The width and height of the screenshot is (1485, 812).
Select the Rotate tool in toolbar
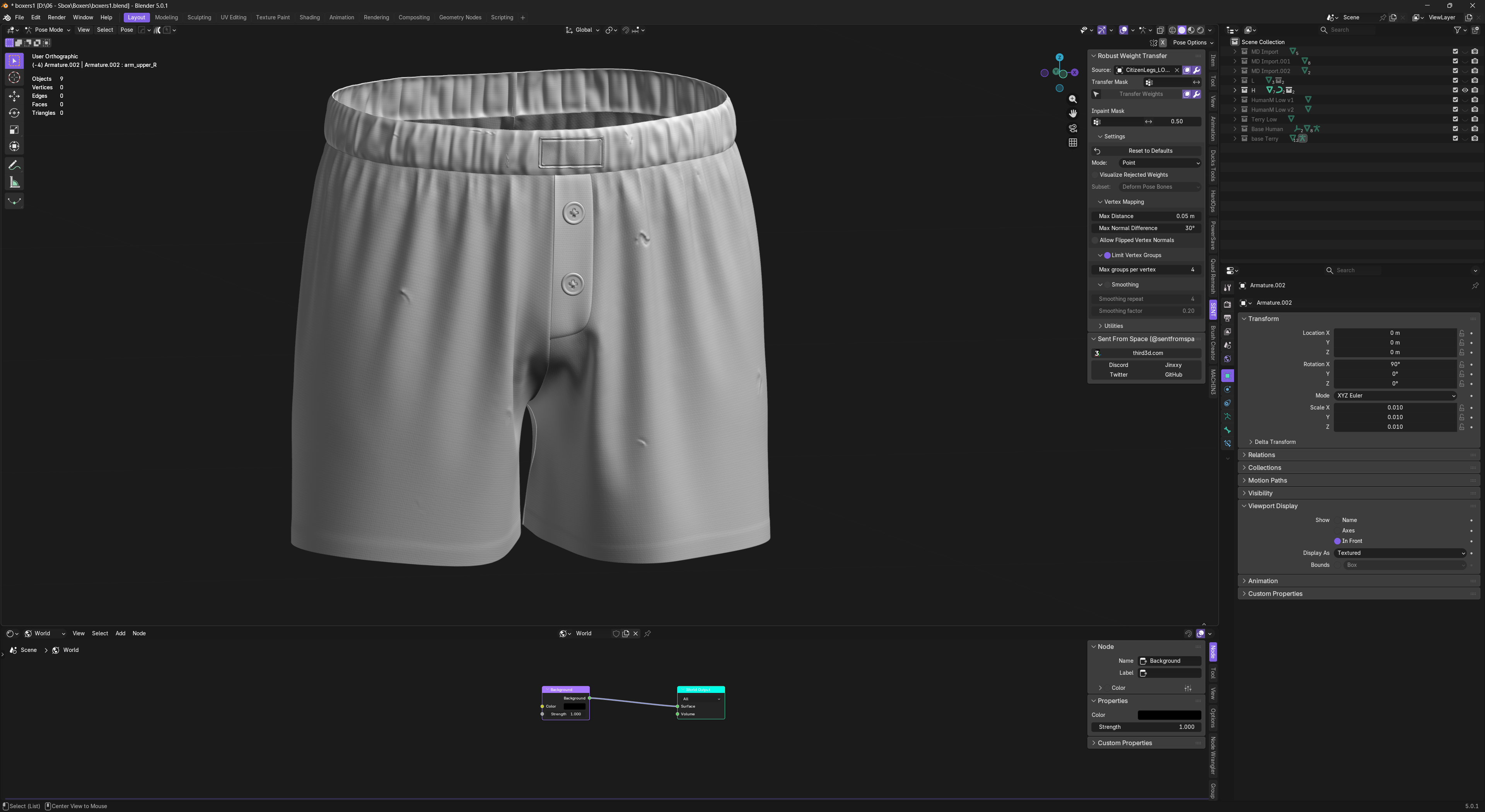click(x=14, y=113)
